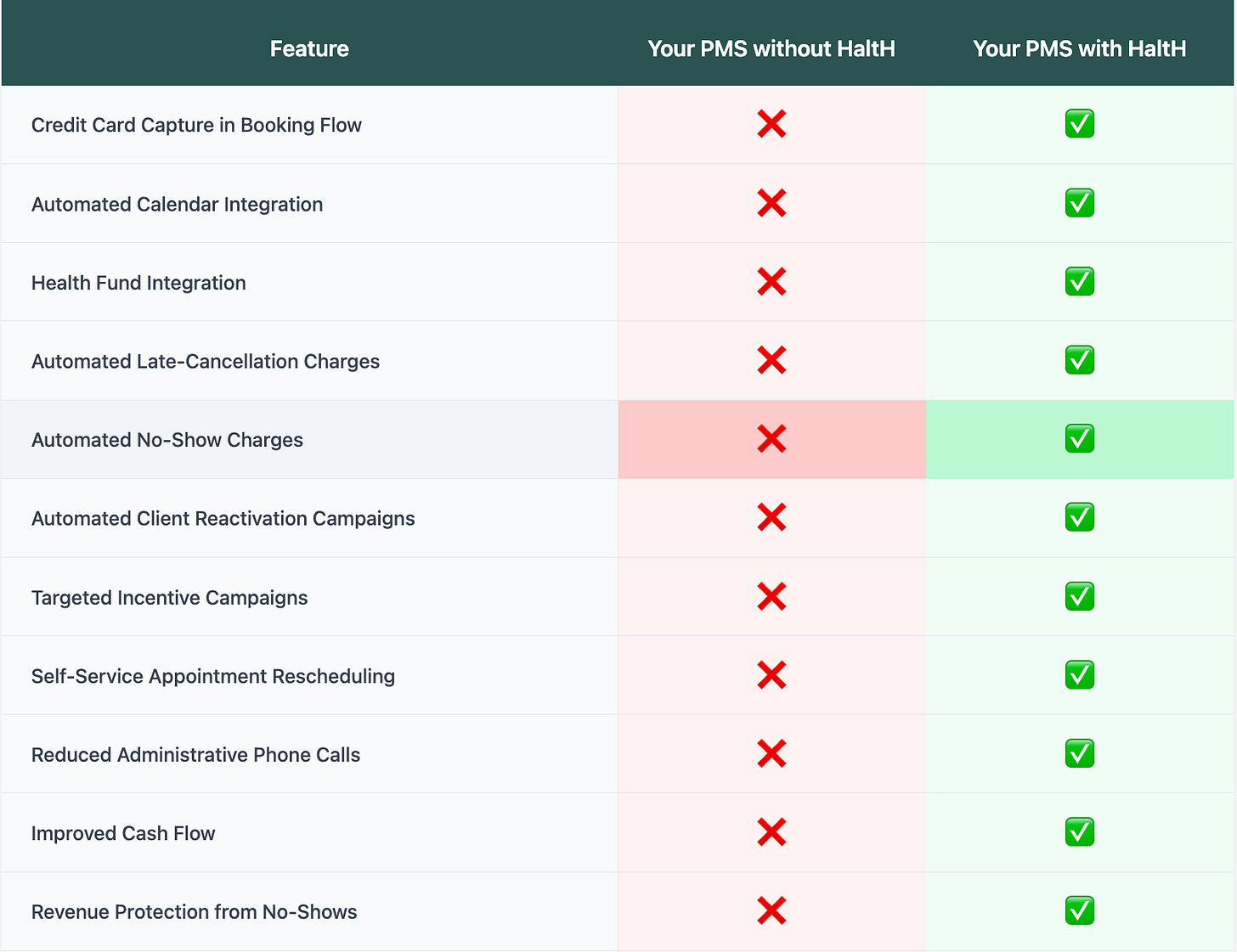
Task: Click red cross for Credit Card Capture row
Action: click(771, 124)
